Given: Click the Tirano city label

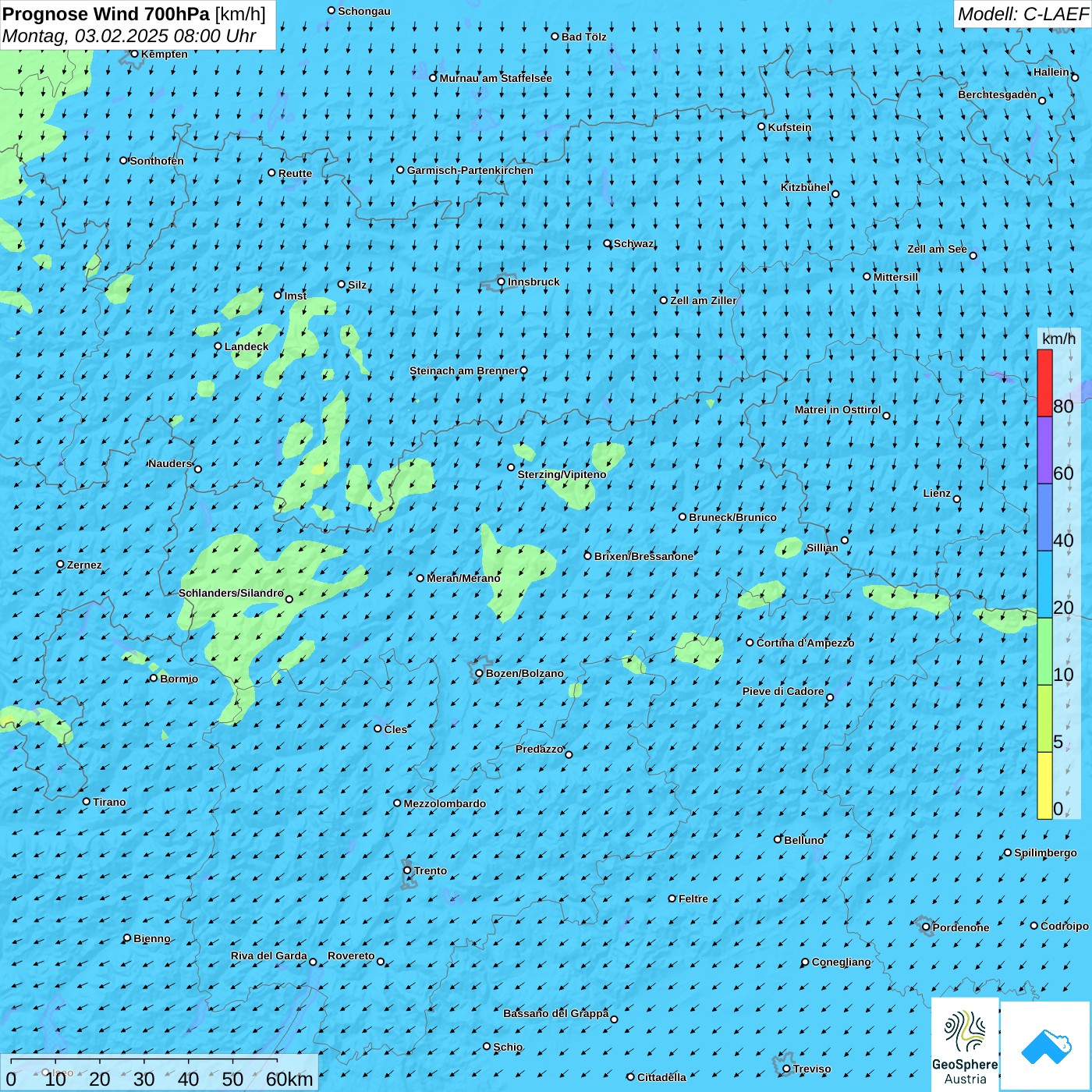Looking at the screenshot, I should click(109, 802).
